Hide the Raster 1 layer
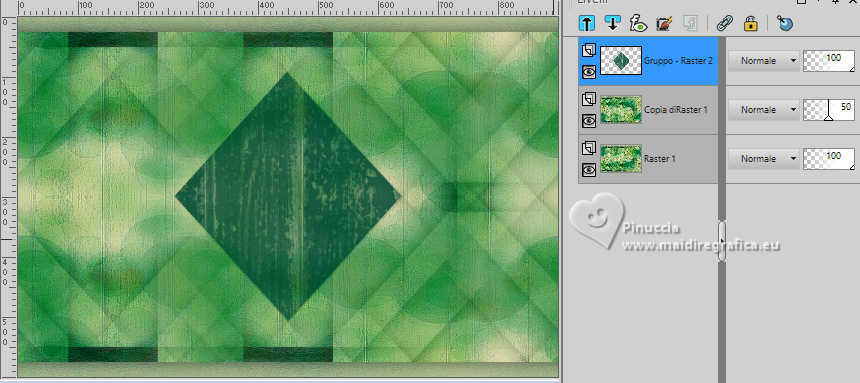This screenshot has width=860, height=383. click(x=589, y=170)
